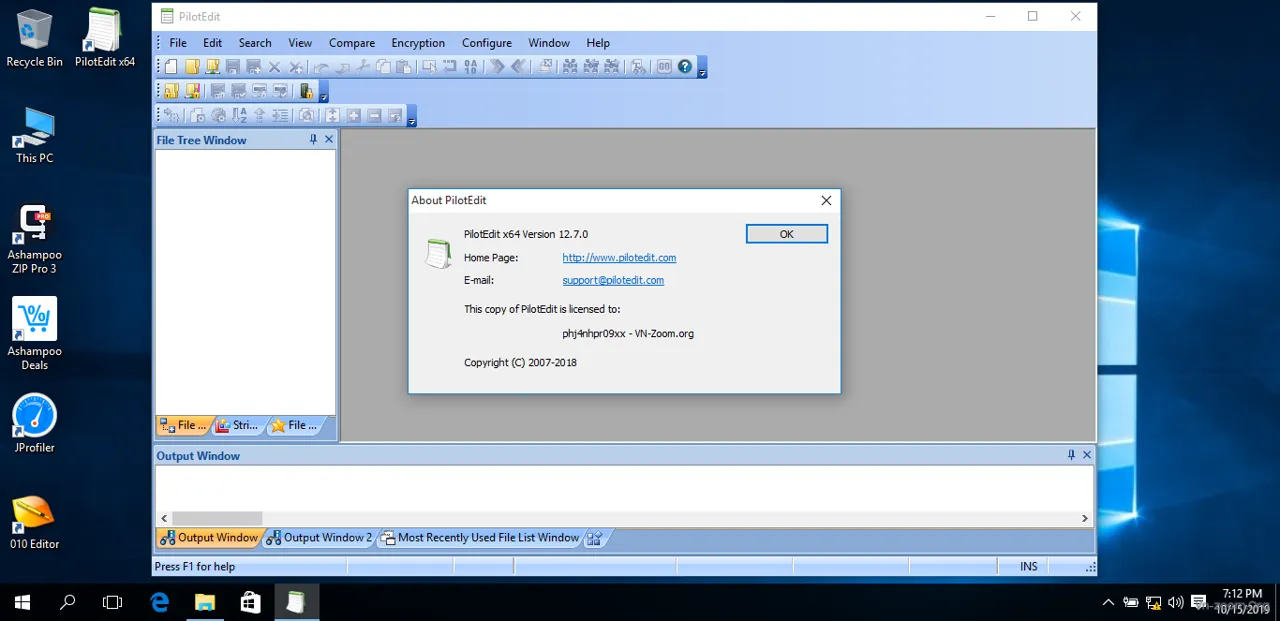The height and width of the screenshot is (621, 1280).
Task: Click the New file toolbar icon
Action: pos(171,67)
